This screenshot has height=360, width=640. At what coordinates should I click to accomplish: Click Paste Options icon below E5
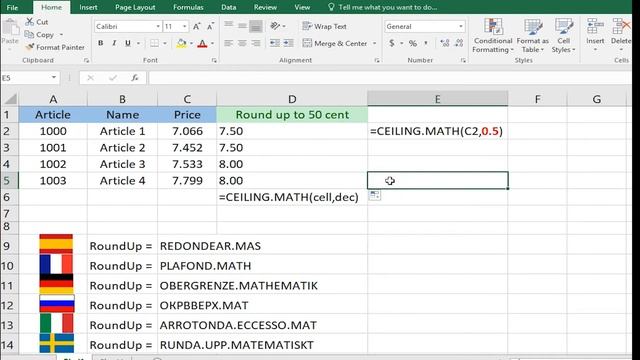click(375, 196)
